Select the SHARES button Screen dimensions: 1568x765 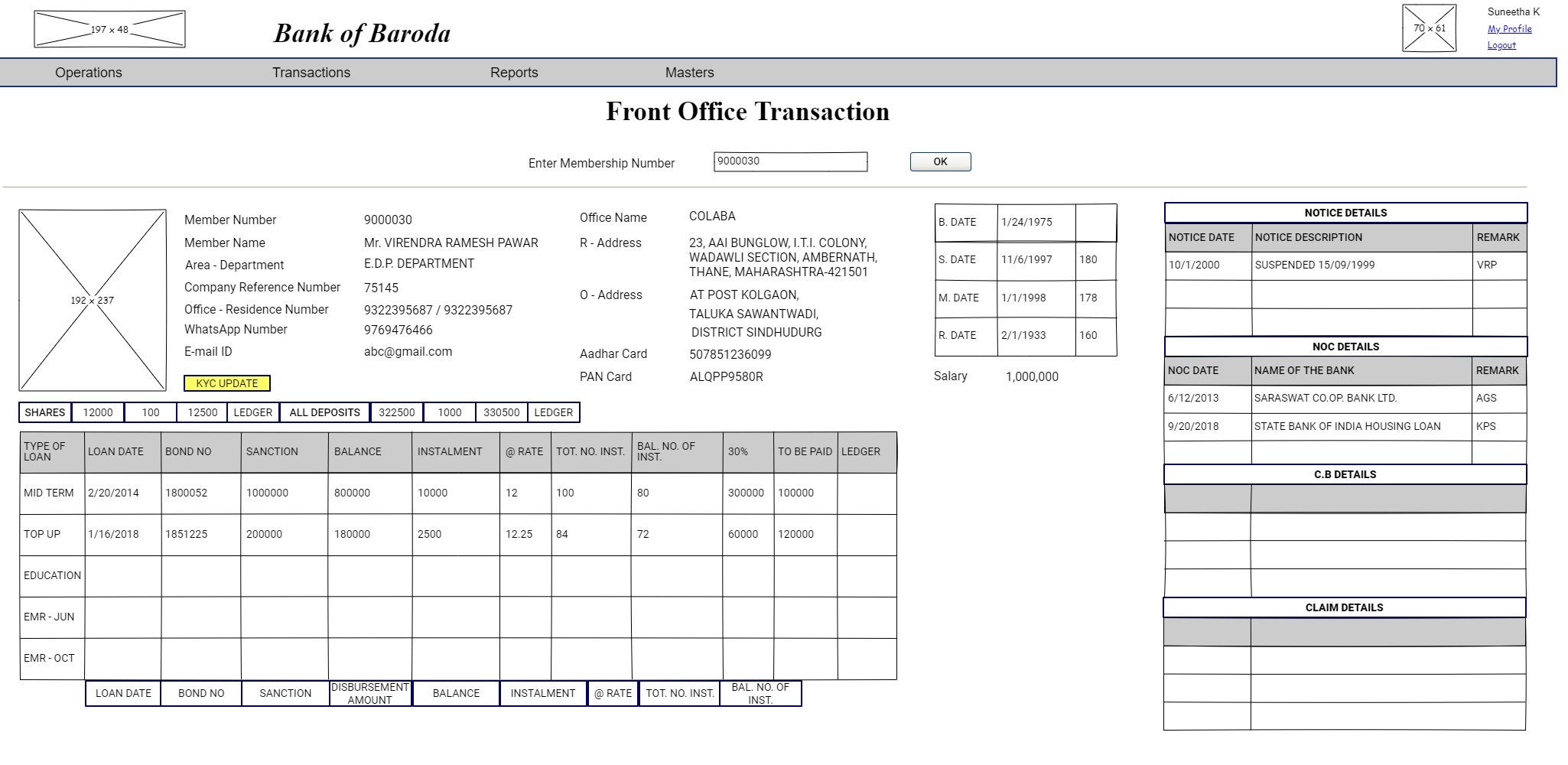(x=44, y=412)
